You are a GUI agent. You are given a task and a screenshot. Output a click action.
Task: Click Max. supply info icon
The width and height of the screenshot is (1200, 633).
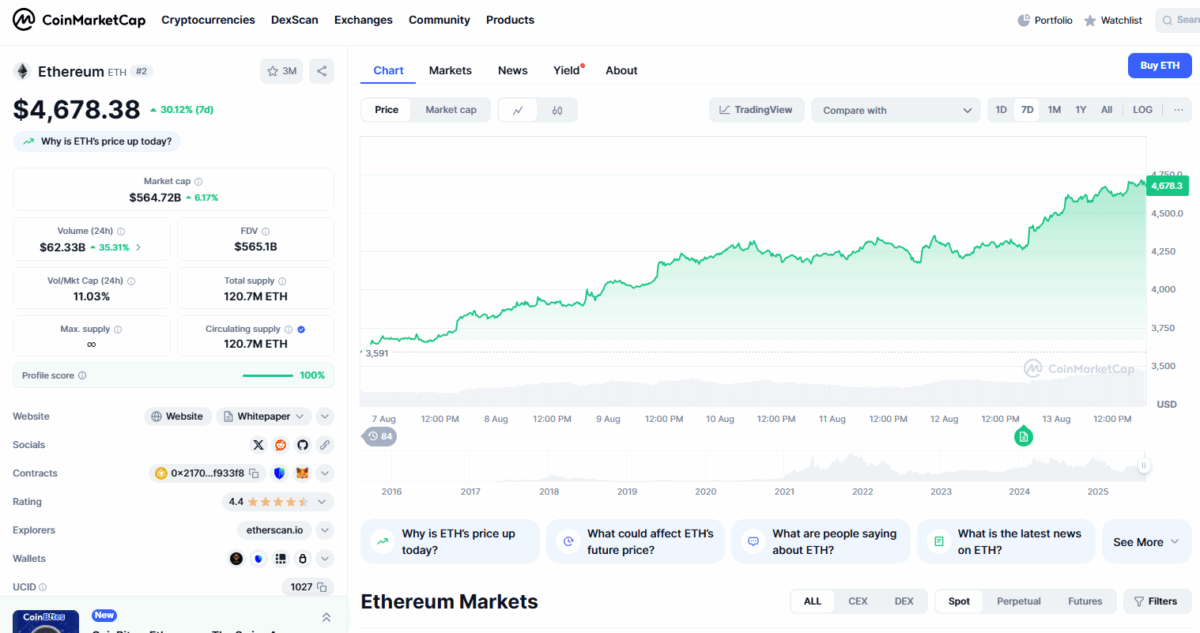(x=118, y=329)
